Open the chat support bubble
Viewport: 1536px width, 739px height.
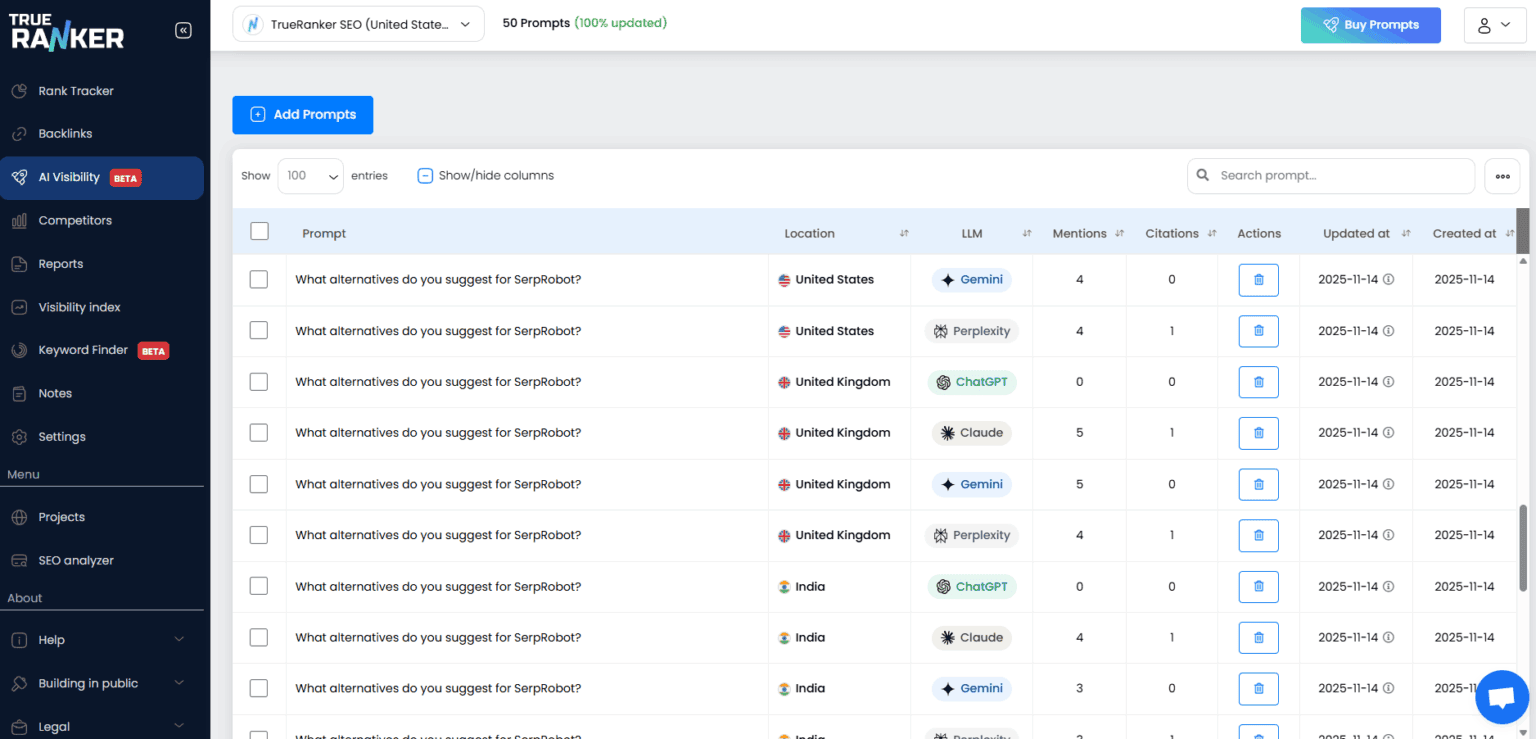tap(1501, 697)
